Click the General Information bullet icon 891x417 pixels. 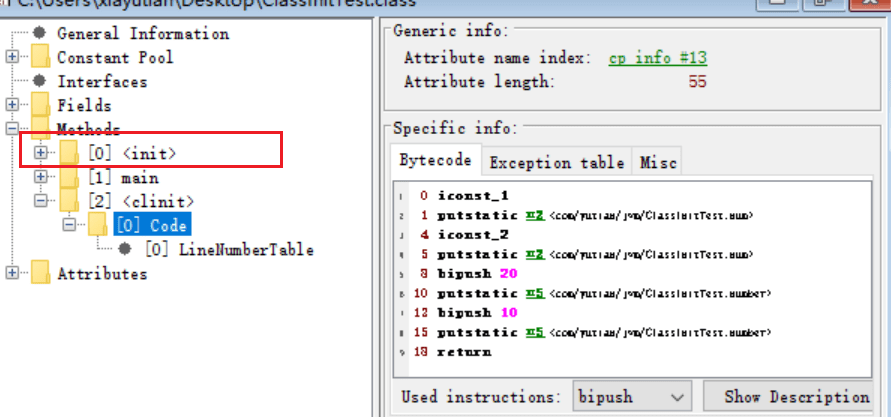tap(40, 33)
